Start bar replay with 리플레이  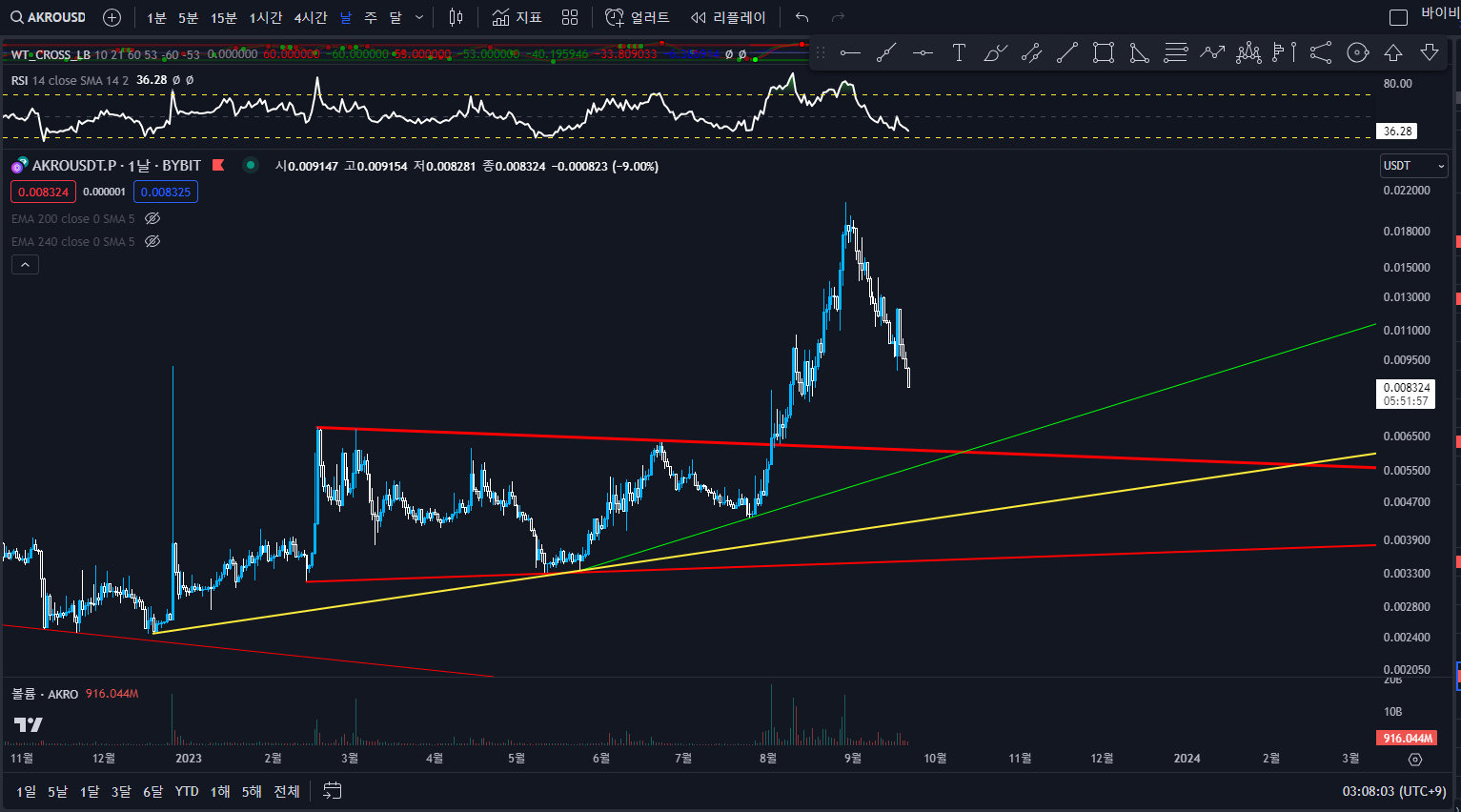728,17
